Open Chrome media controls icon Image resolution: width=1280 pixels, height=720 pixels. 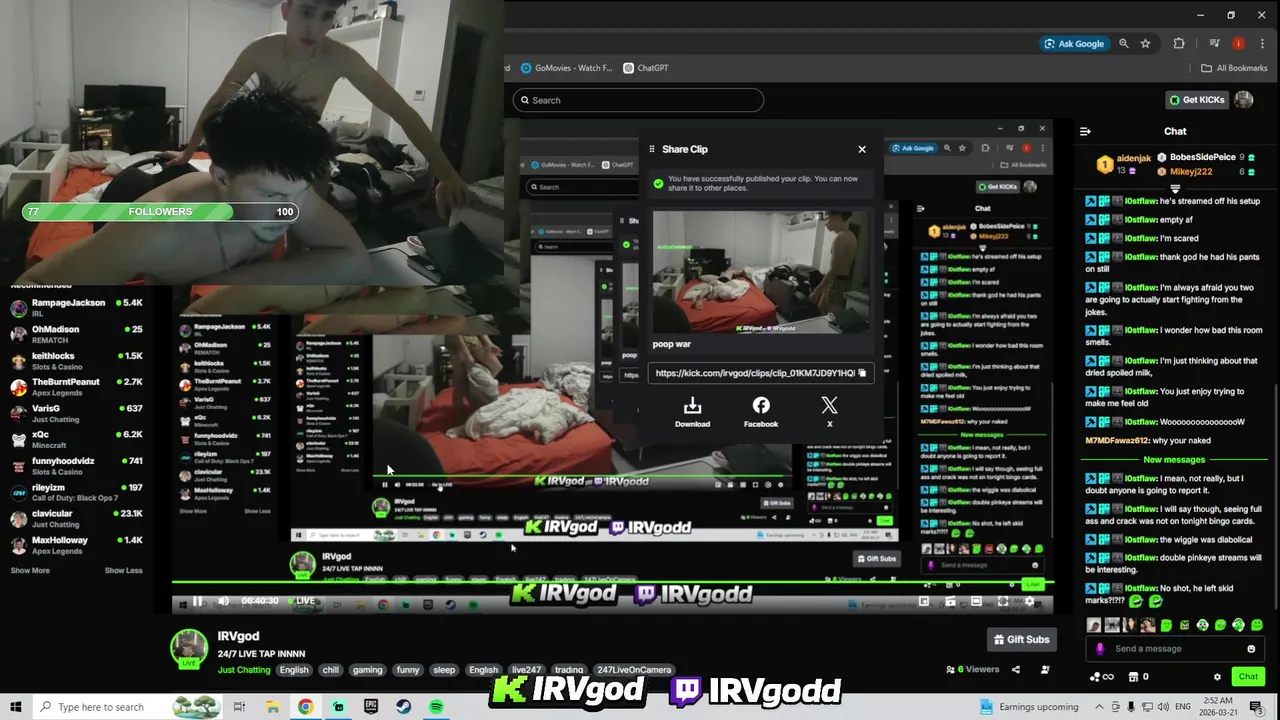point(1214,44)
